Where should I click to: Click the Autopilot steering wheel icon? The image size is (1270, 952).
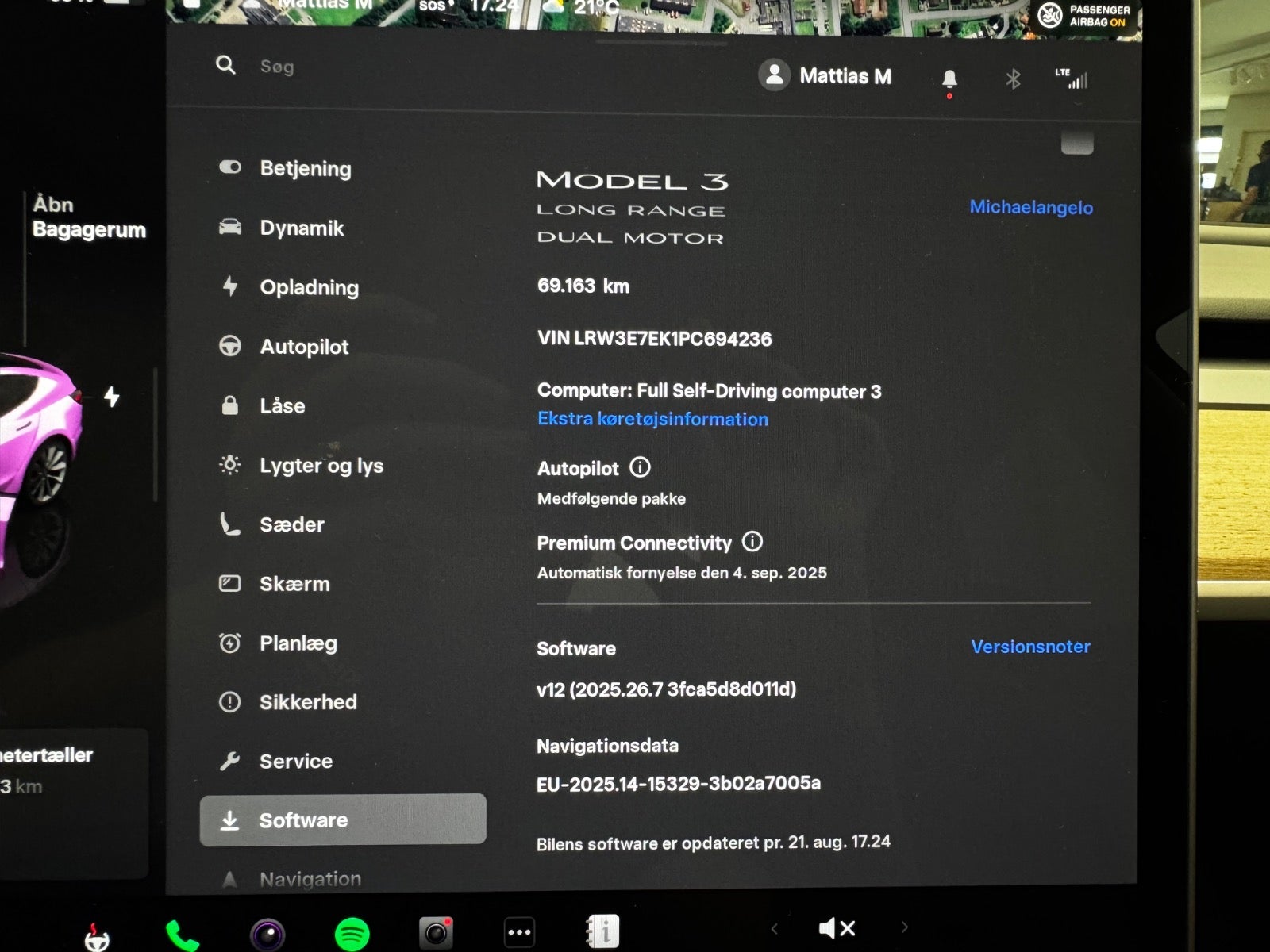pos(230,346)
